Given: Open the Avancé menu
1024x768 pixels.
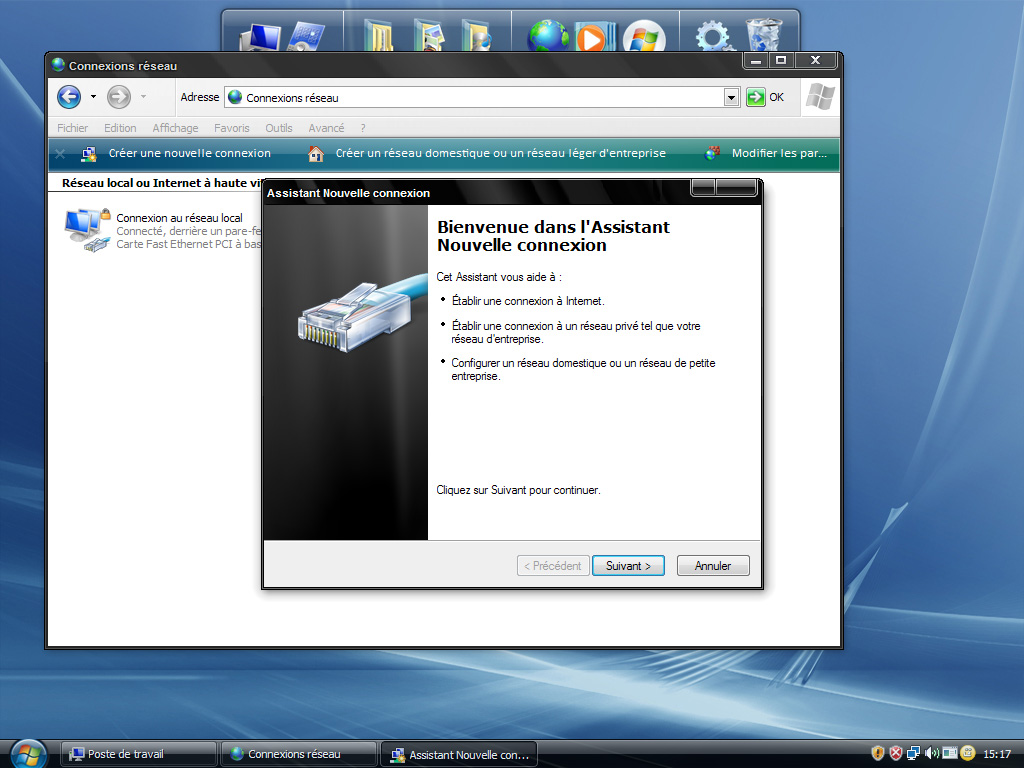Looking at the screenshot, I should pyautogui.click(x=326, y=128).
